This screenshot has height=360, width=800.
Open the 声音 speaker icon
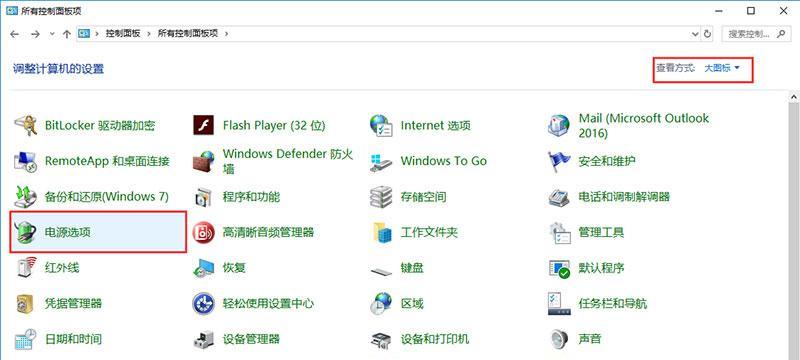(x=559, y=339)
